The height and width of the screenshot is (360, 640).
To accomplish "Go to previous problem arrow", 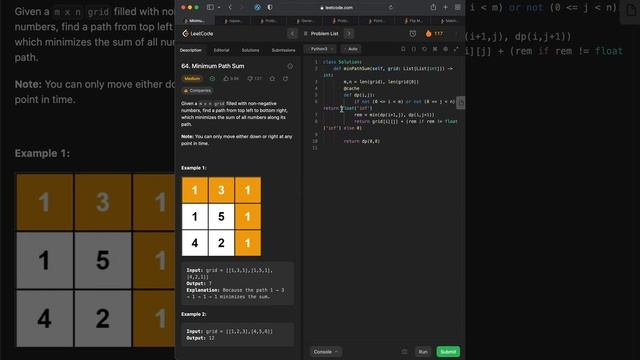I will point(292,33).
